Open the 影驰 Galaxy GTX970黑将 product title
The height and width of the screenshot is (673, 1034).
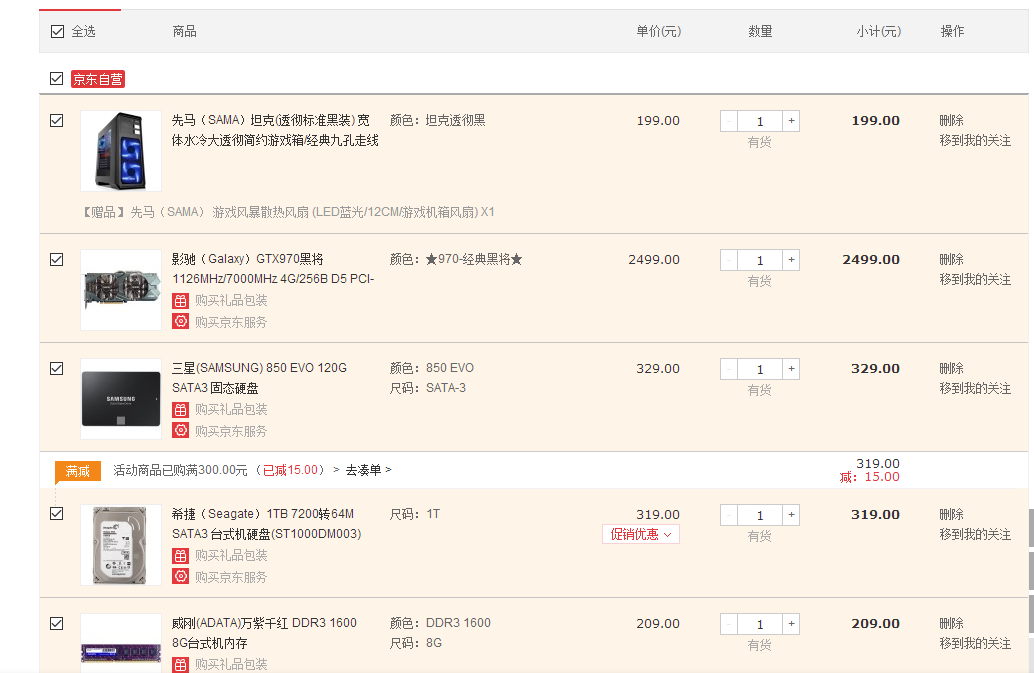(273, 269)
